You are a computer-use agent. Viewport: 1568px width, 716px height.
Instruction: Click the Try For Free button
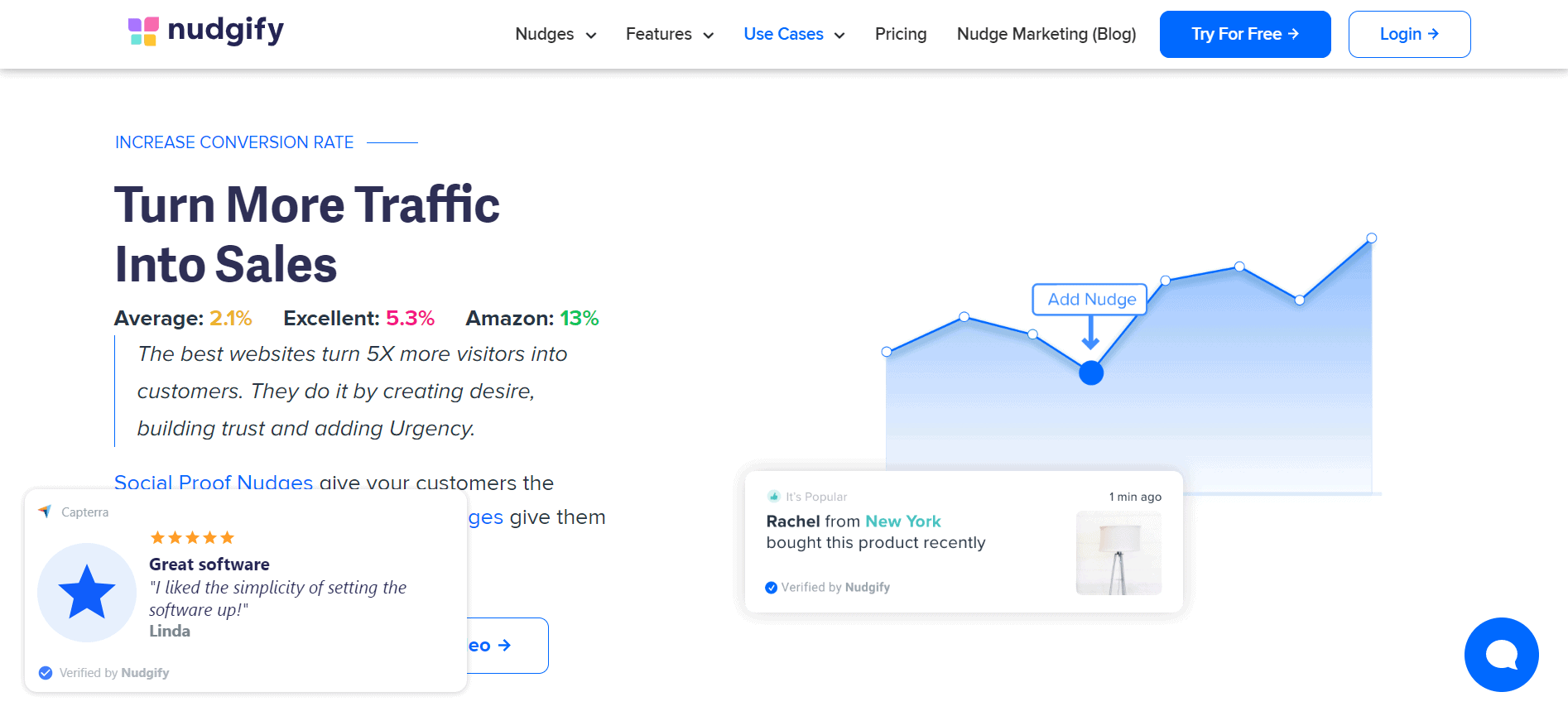pos(1244,35)
